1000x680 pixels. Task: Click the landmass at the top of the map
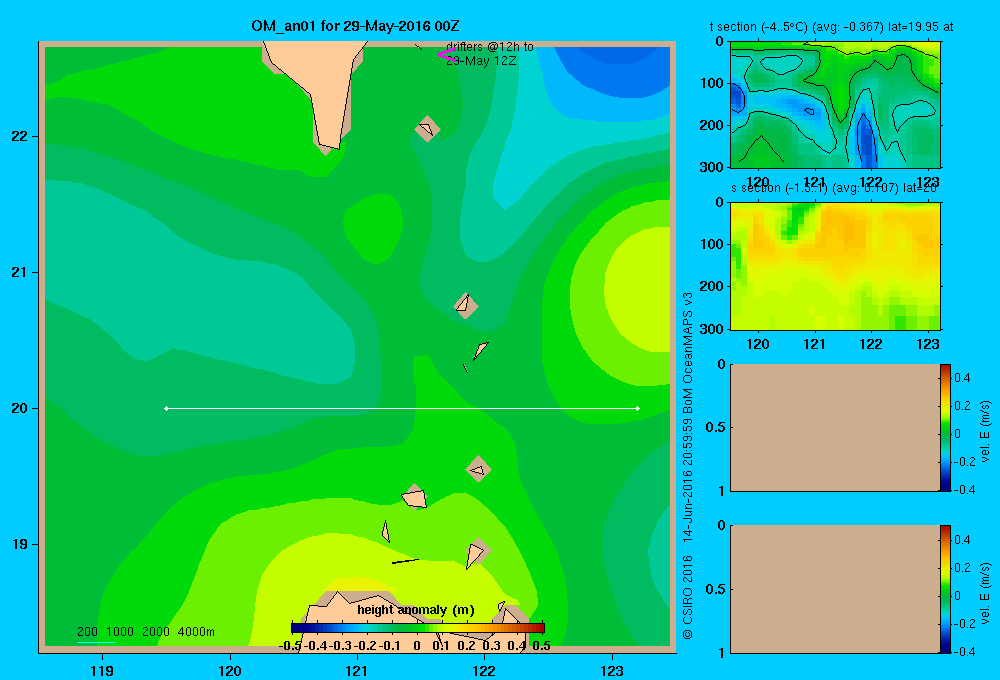(x=322, y=83)
